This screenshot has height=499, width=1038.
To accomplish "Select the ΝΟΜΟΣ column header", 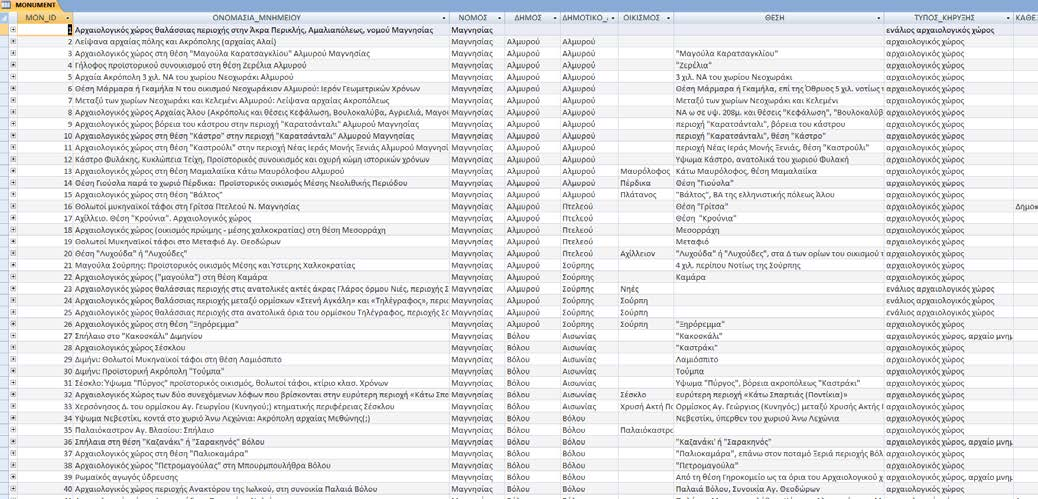I will point(477,17).
